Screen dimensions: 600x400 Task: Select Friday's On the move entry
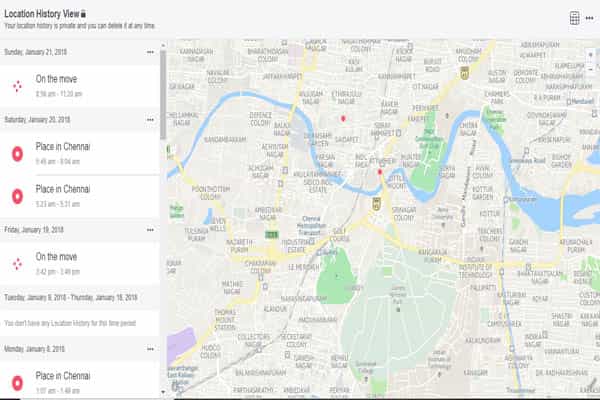click(x=80, y=264)
